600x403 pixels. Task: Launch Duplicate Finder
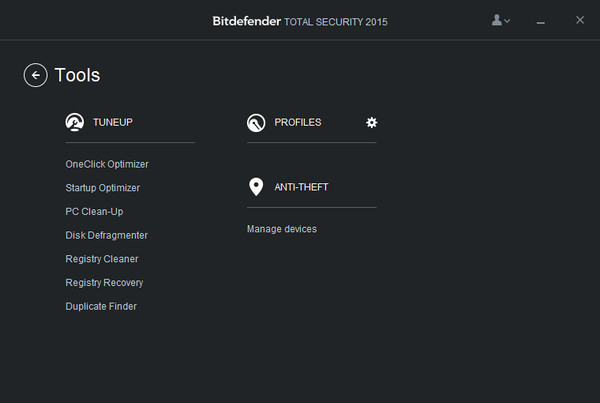pos(101,307)
